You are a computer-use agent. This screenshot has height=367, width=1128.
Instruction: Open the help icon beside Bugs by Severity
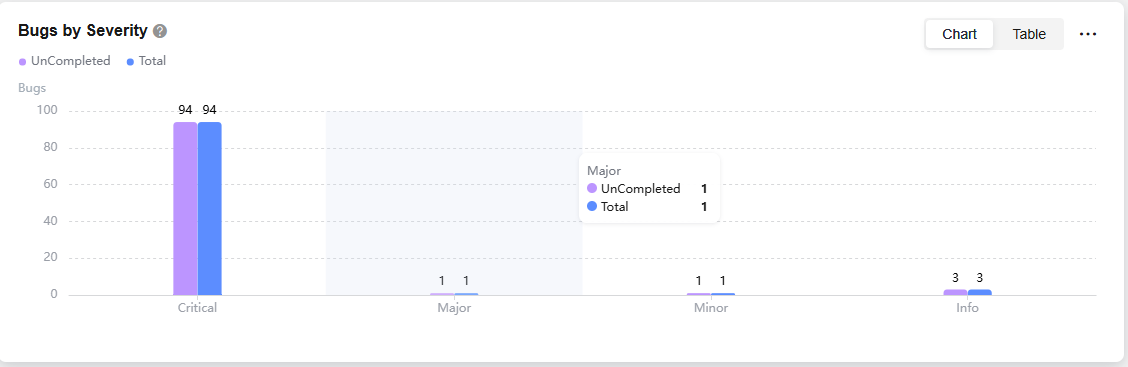[x=160, y=31]
